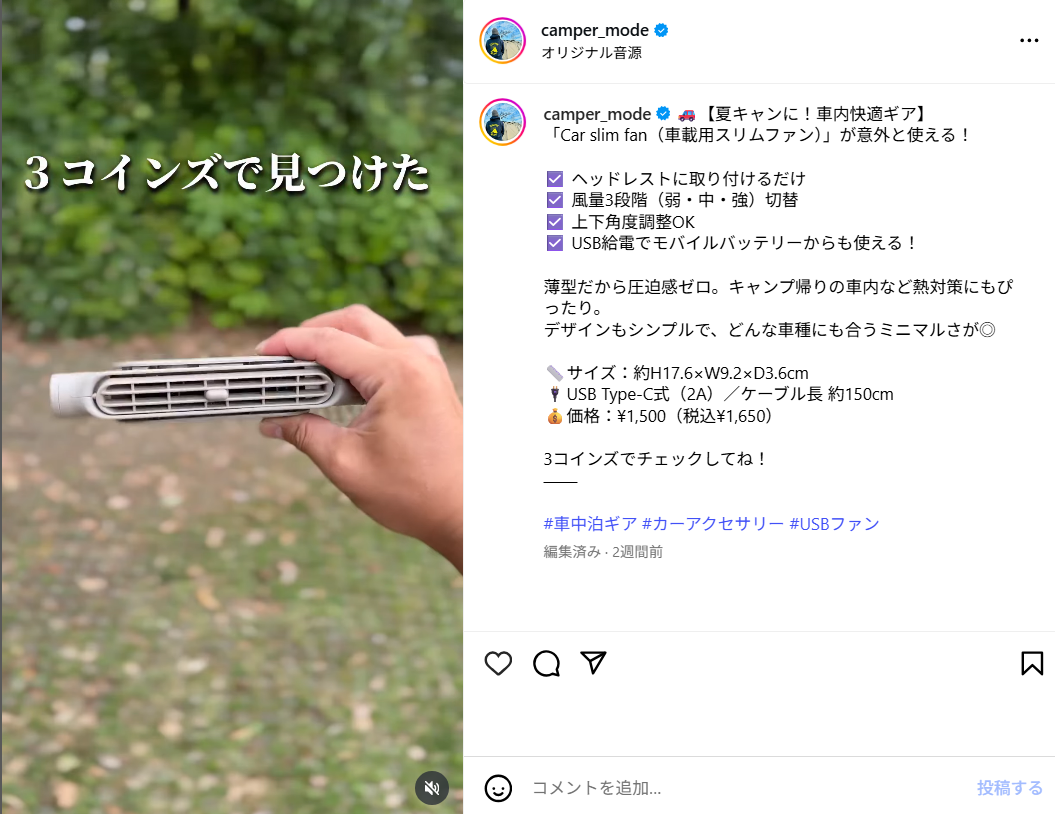Click the video to pause playback
The height and width of the screenshot is (814, 1055).
coord(231,407)
